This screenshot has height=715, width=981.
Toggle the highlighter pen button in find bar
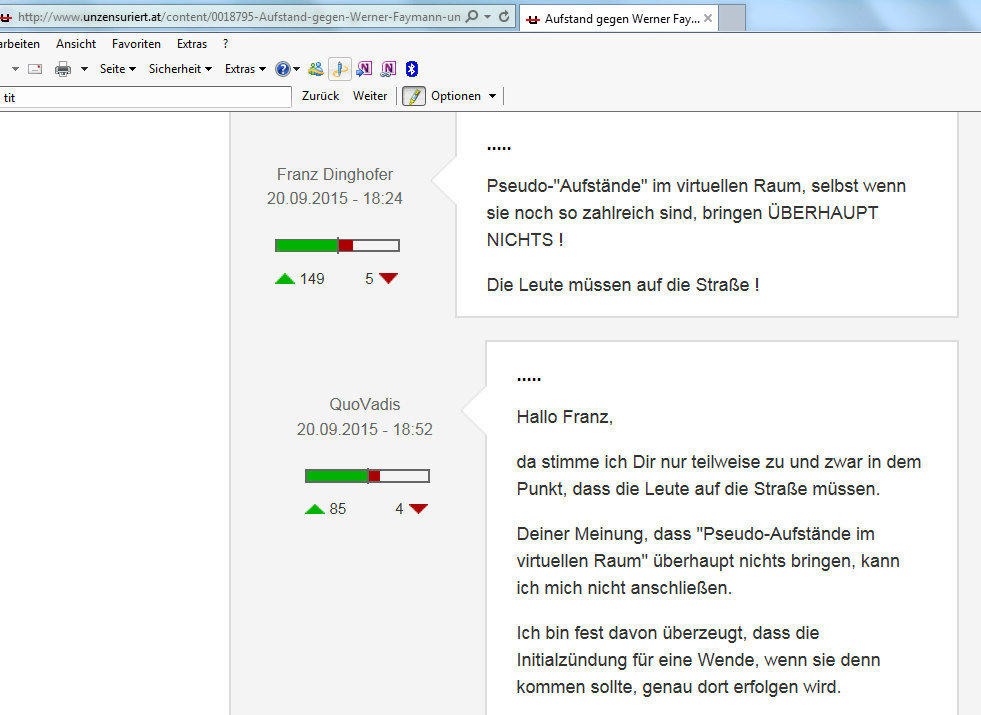point(414,96)
